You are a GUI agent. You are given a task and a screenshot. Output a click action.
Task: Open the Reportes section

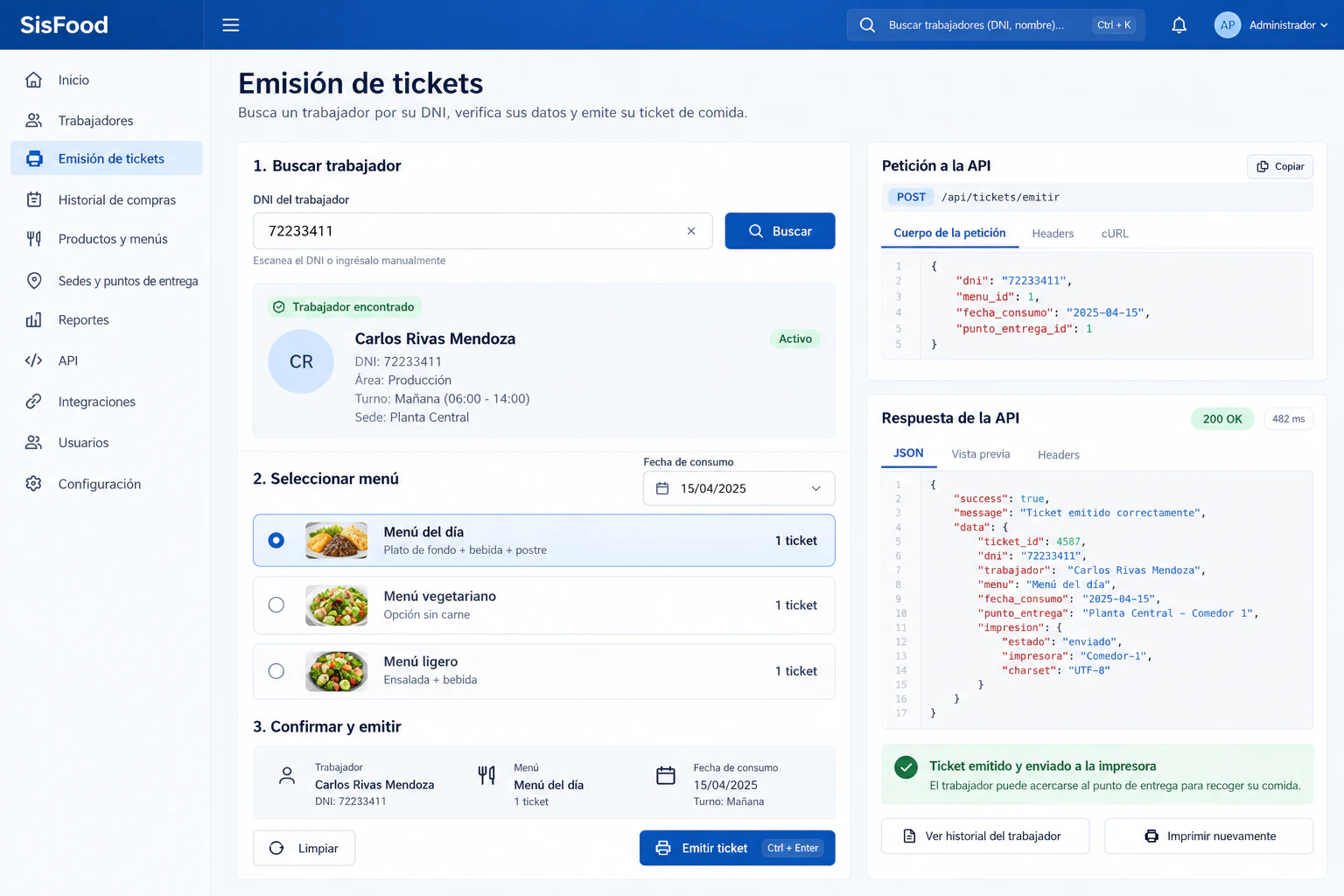pyautogui.click(x=107, y=320)
